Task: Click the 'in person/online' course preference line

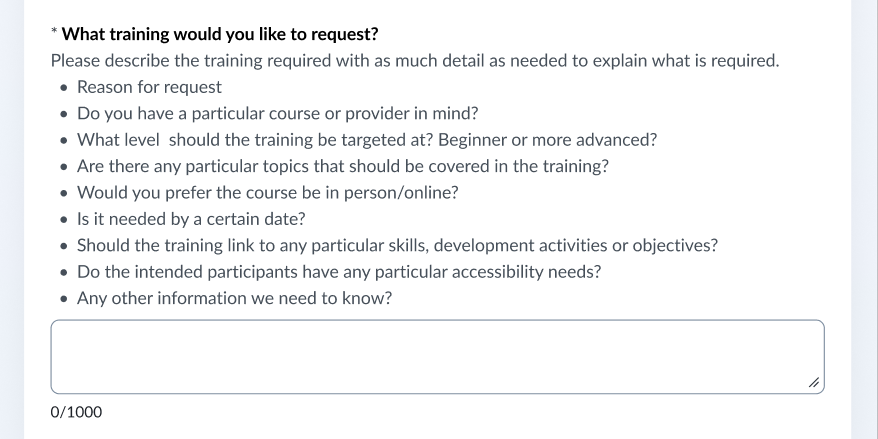Action: click(x=267, y=193)
